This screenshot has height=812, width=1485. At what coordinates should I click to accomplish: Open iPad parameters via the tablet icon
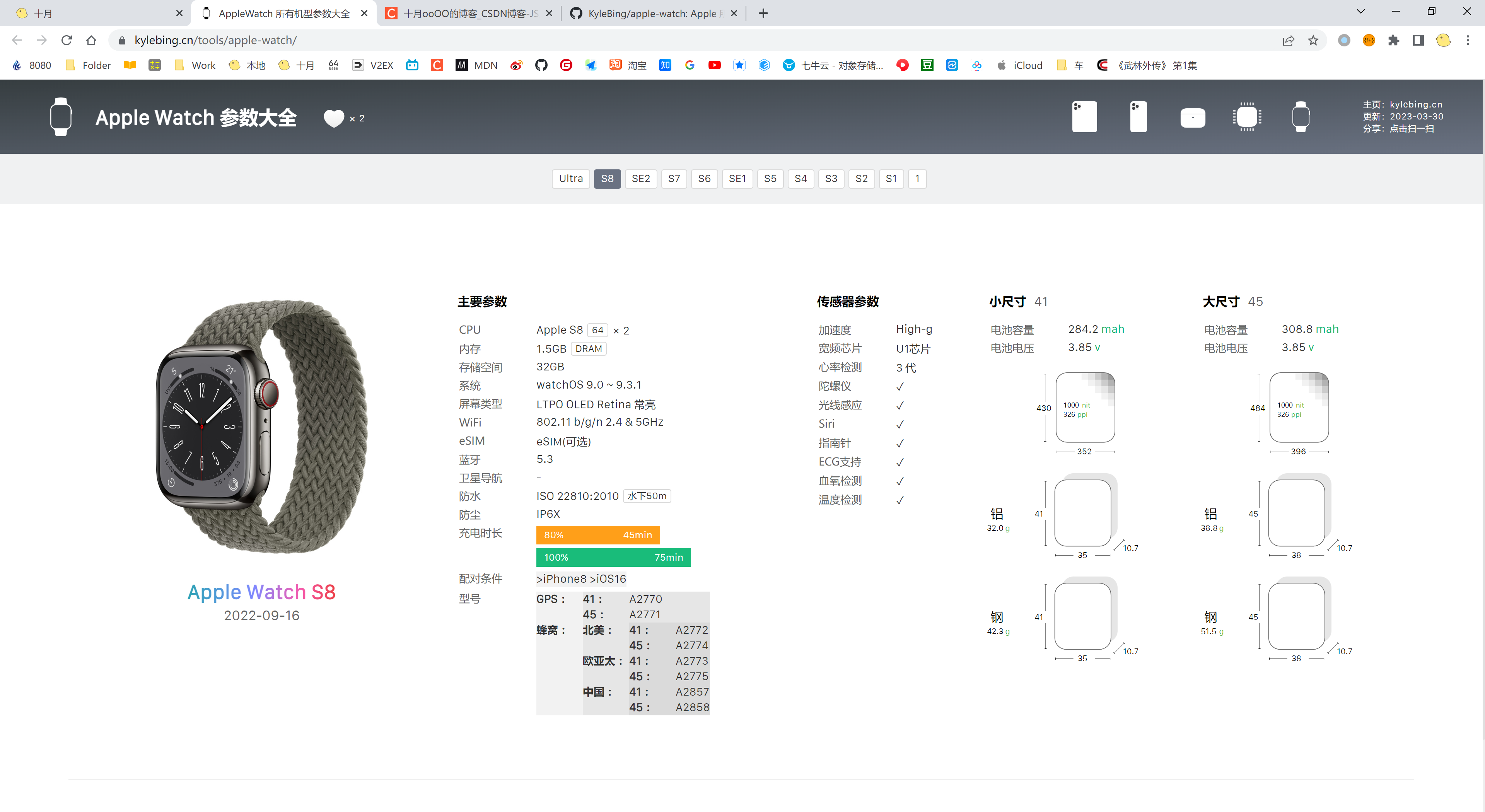[1084, 116]
